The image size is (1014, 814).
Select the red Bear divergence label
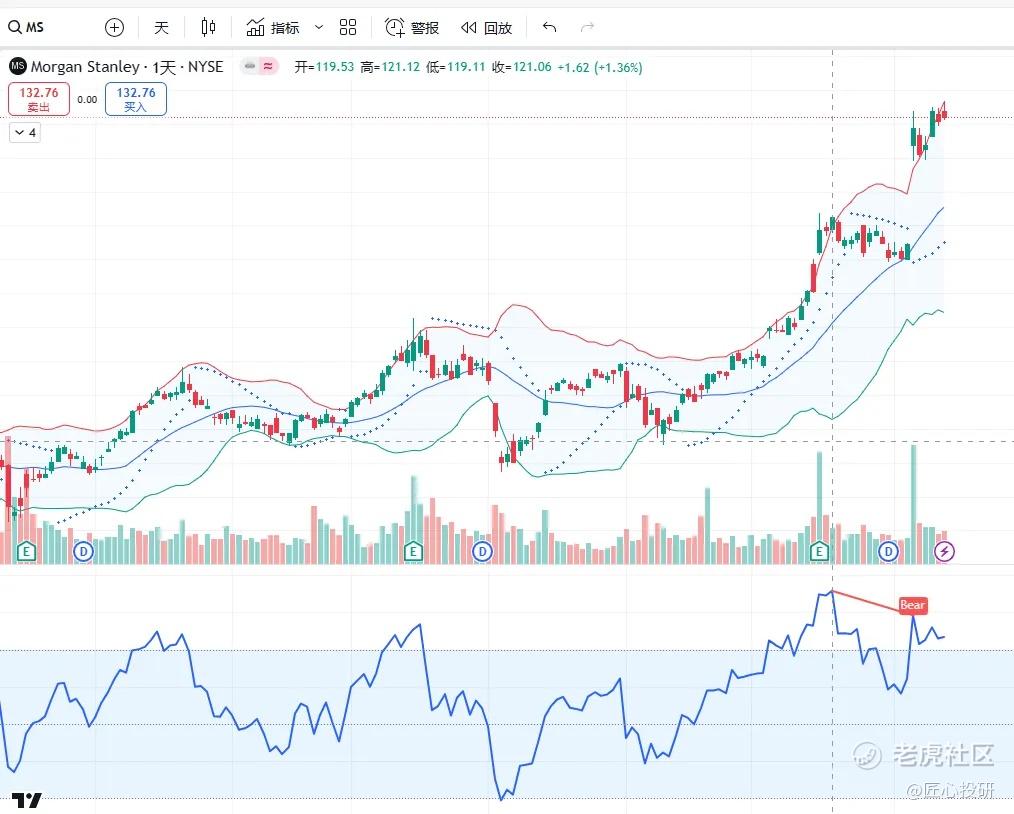[912, 605]
